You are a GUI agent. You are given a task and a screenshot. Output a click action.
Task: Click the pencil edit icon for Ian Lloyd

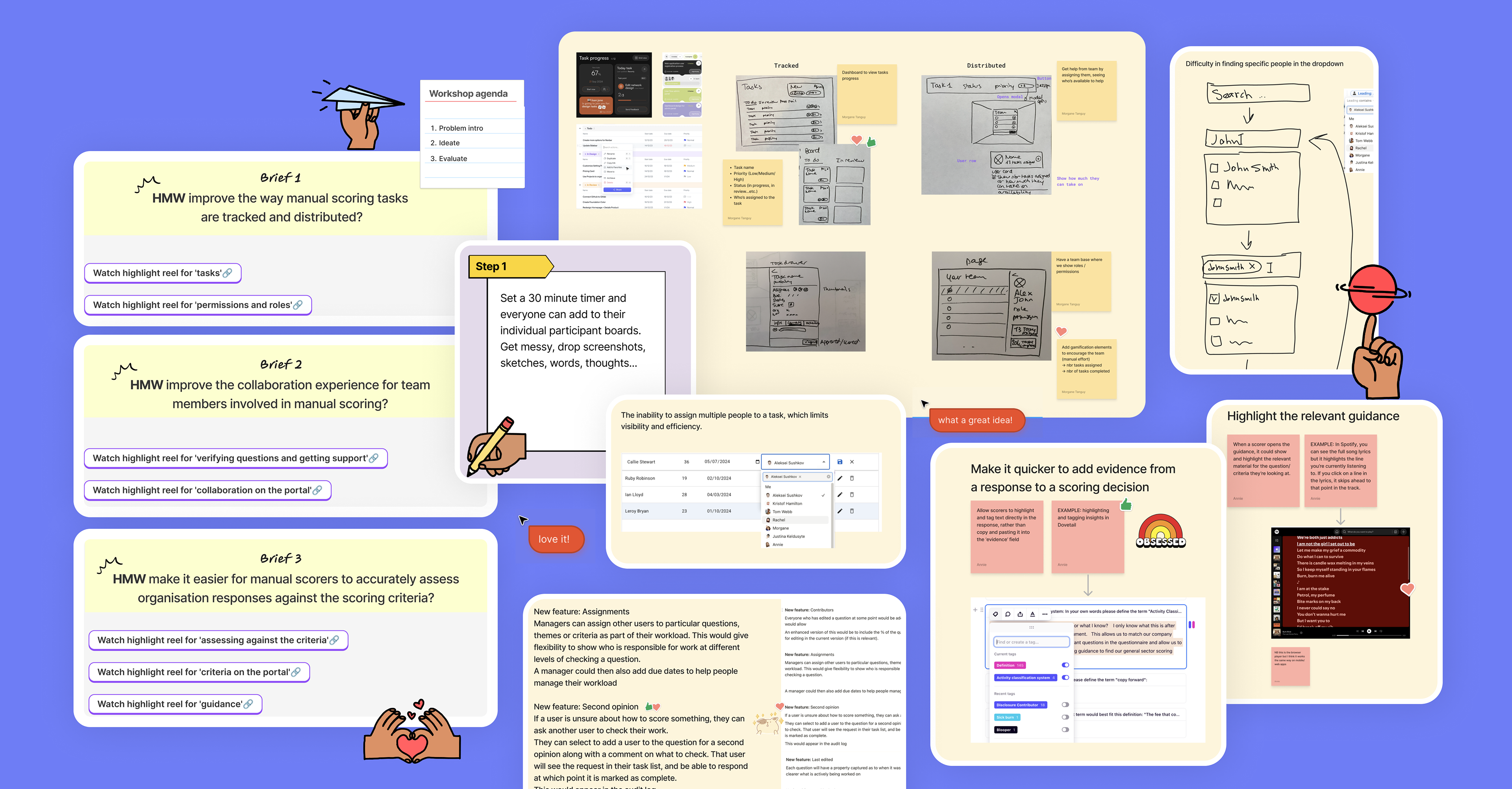(840, 495)
